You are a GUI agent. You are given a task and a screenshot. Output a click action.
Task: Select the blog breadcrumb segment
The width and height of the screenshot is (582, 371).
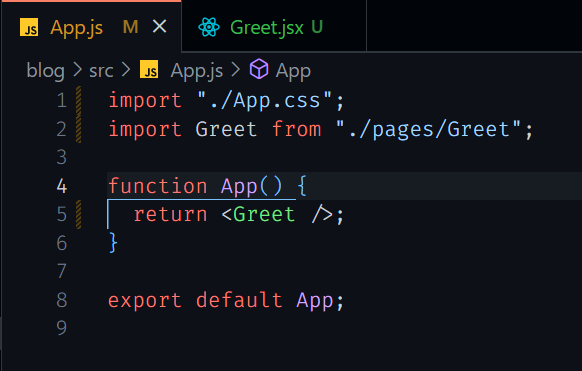pyautogui.click(x=45, y=70)
